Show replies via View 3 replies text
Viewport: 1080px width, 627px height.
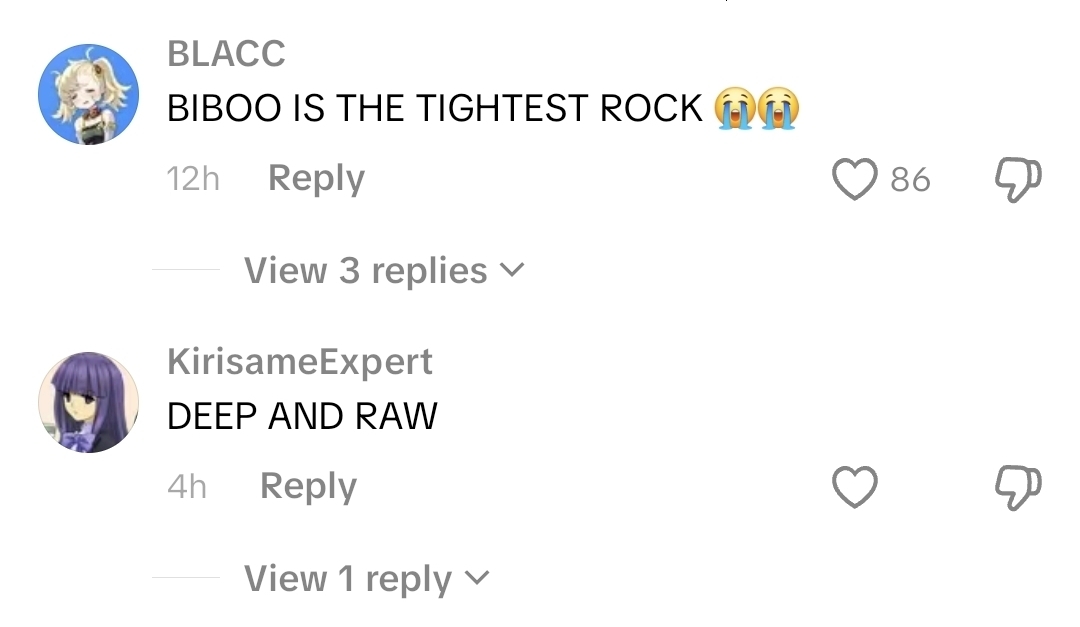pyautogui.click(x=366, y=270)
